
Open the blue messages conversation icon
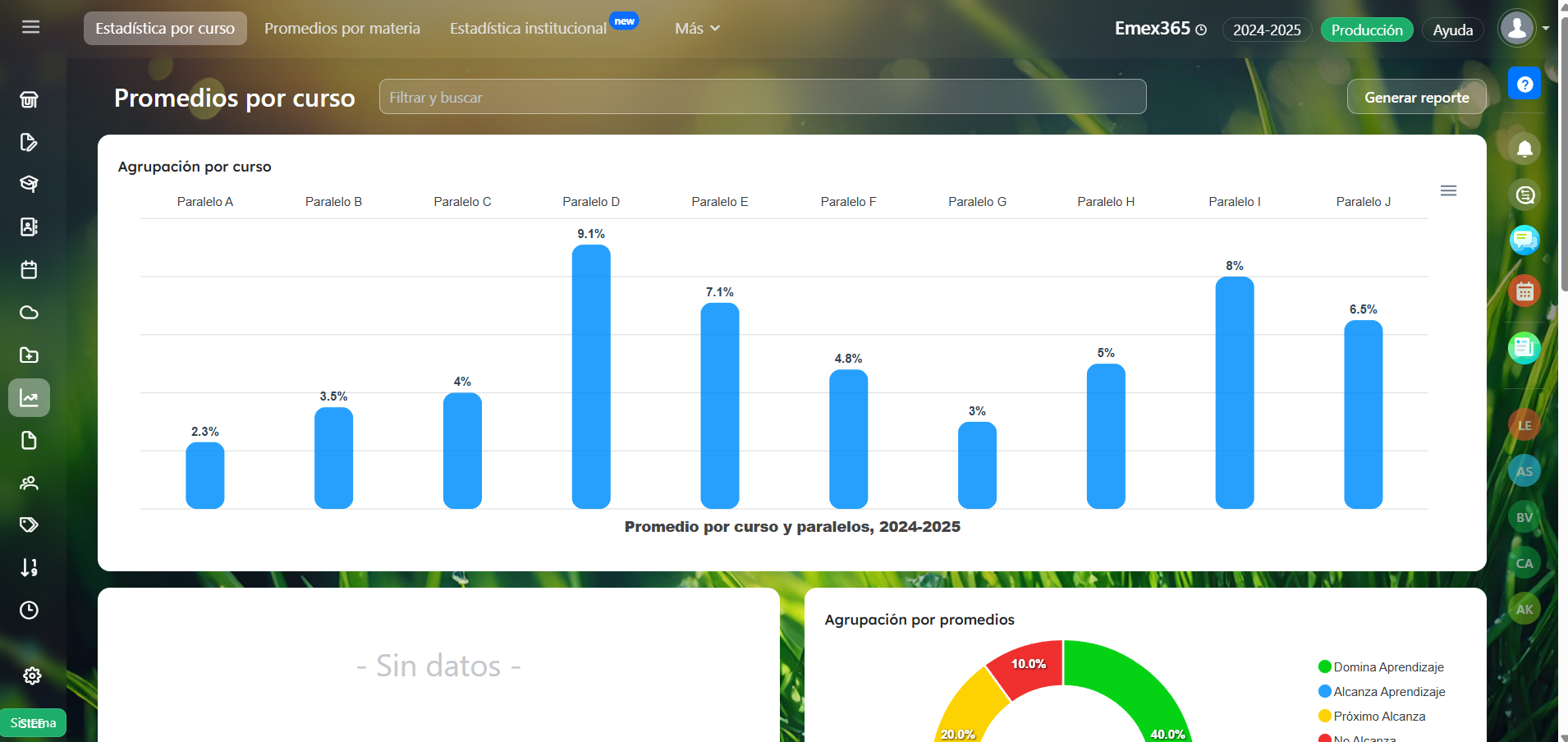(1524, 240)
